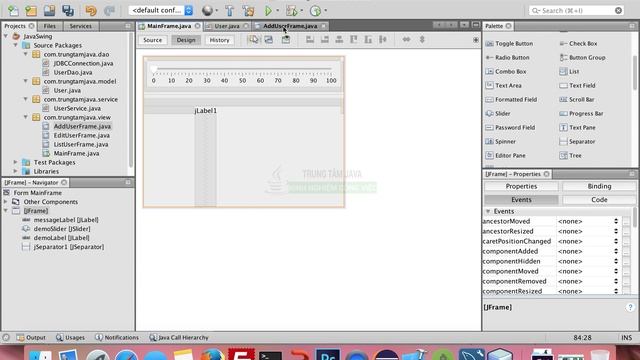Pick the Spinner palette component

pyautogui.click(x=500, y=142)
